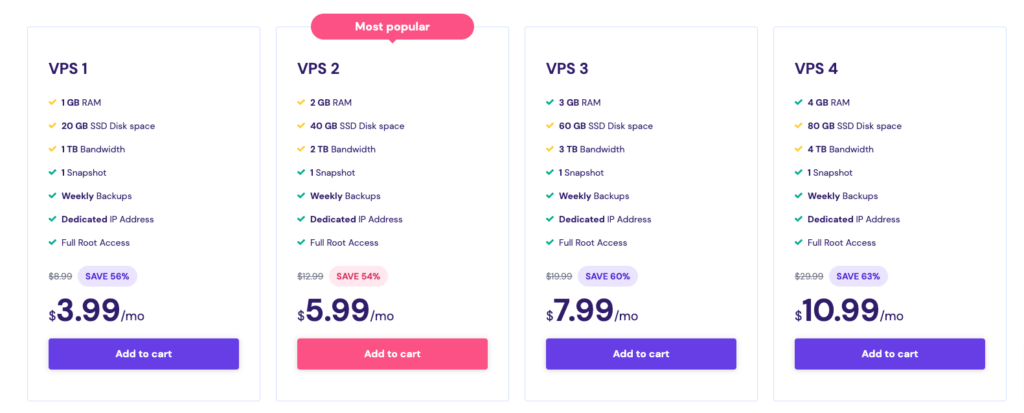1024x413 pixels.
Task: Click the pink SAVE 54% badge
Action: tap(358, 276)
